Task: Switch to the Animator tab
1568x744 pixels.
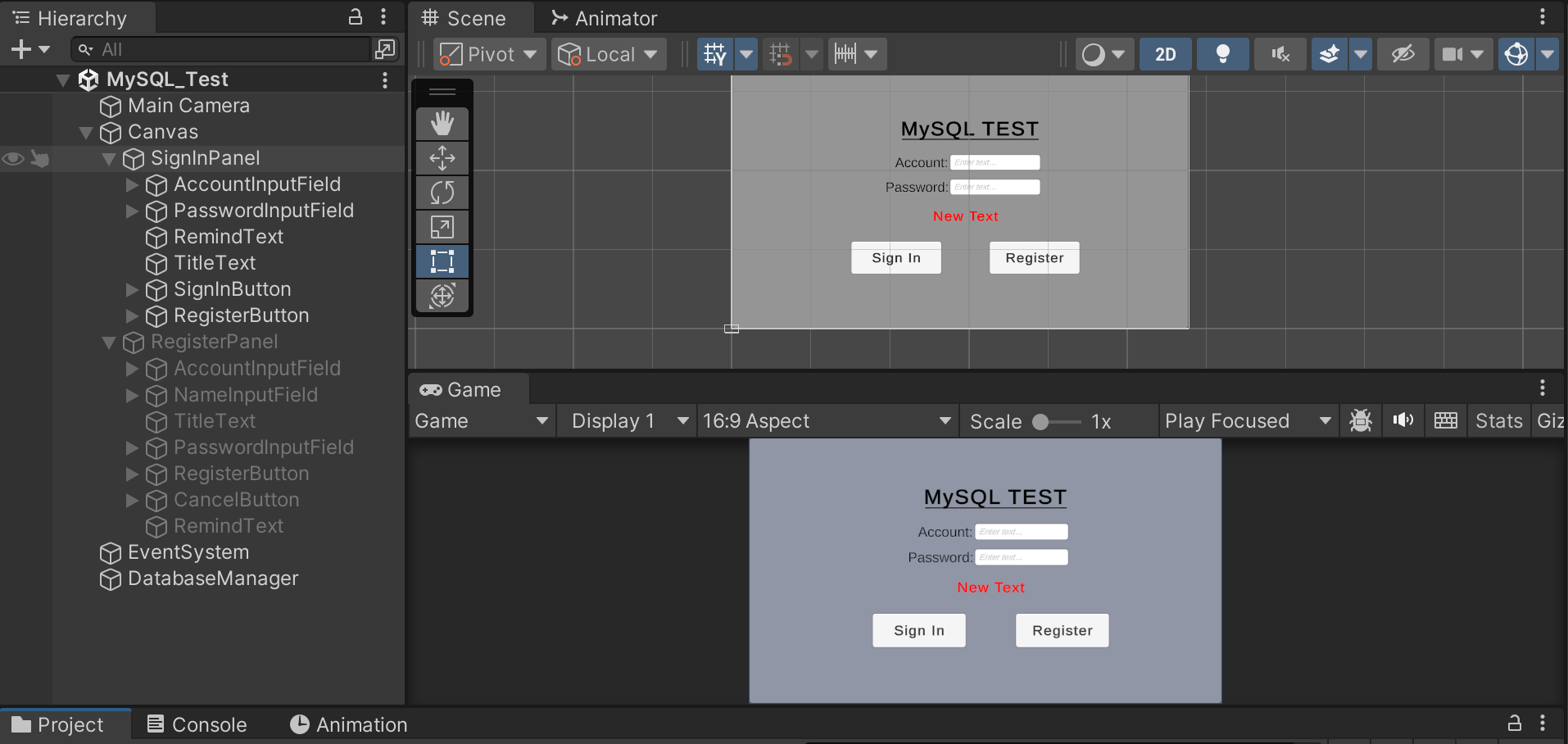Action: (x=604, y=18)
